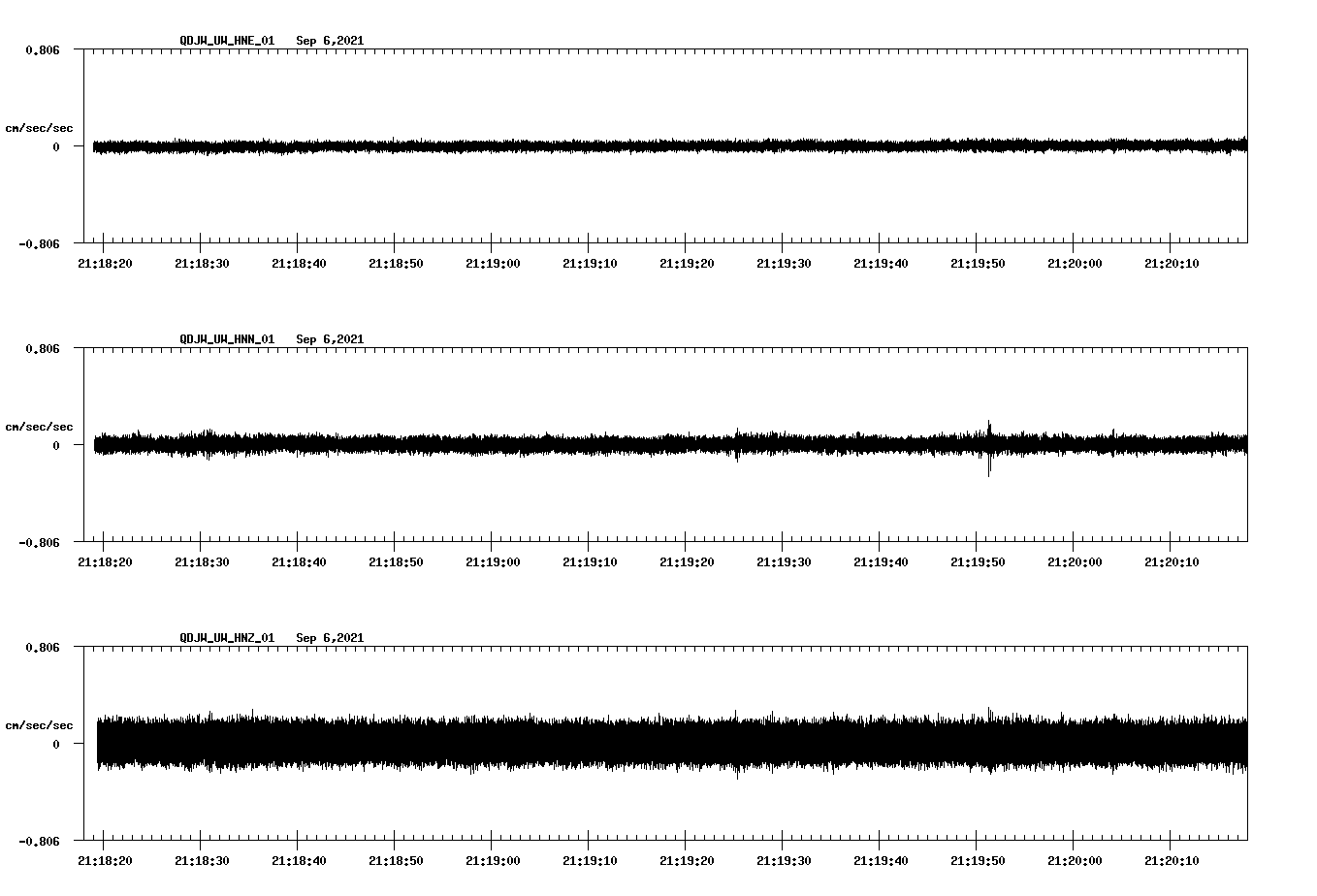Image resolution: width=1317 pixels, height=896 pixels.
Task: Click the 21:18:20 time label under HNN plot
Action: point(105,562)
